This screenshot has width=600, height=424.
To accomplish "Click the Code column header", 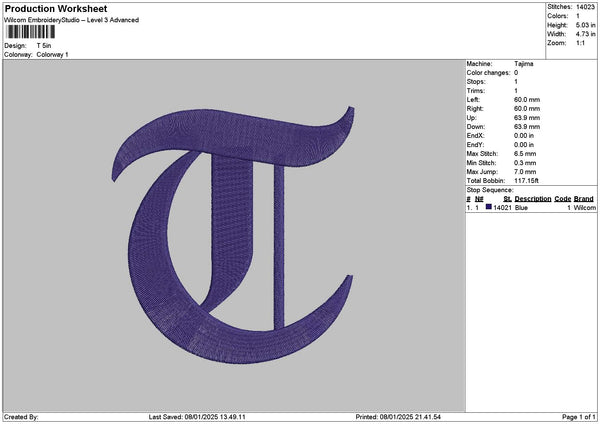I will pos(563,198).
